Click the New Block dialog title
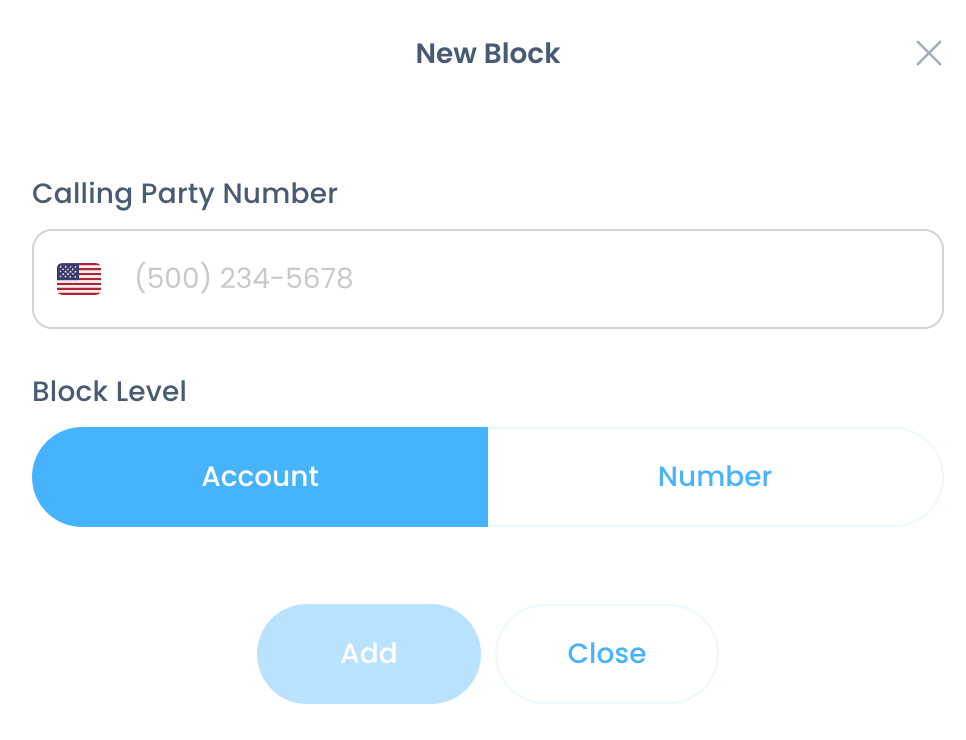The width and height of the screenshot is (966, 740). (x=488, y=54)
